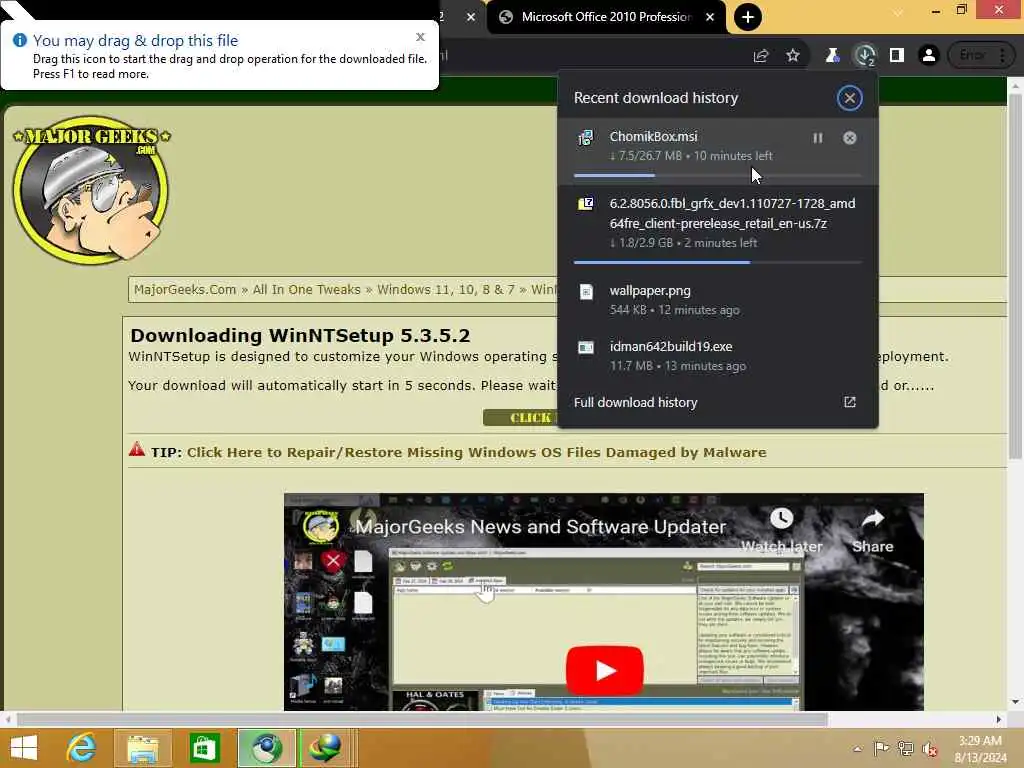Screen dimensions: 1024x768
Task: Click Share on the embedded video
Action: (872, 530)
